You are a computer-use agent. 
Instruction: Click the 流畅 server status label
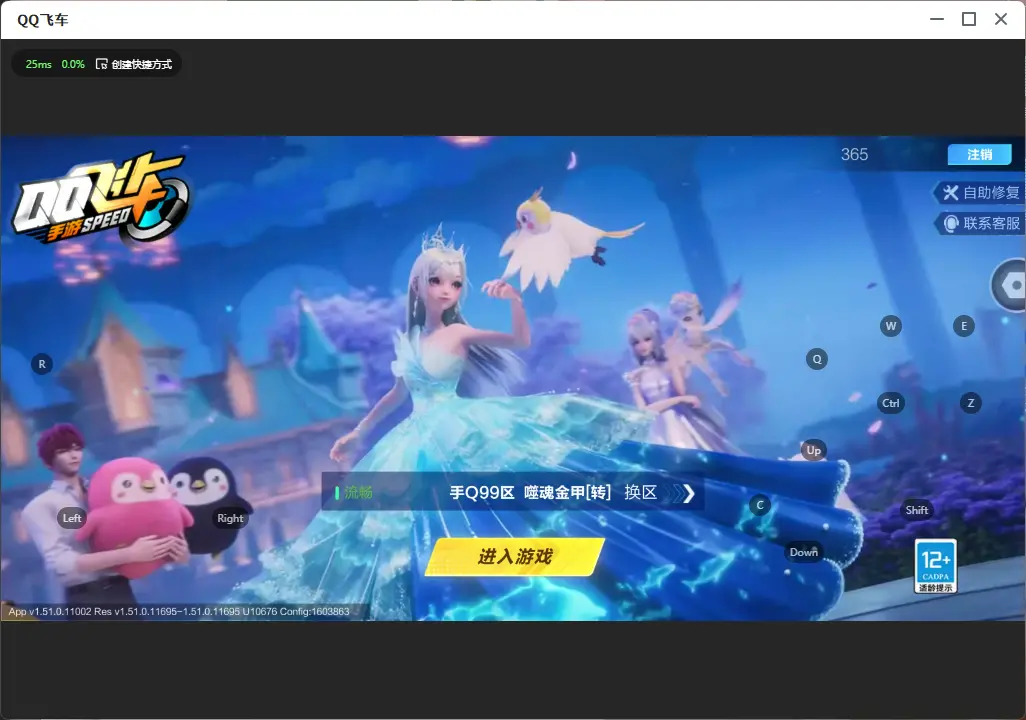tap(359, 492)
